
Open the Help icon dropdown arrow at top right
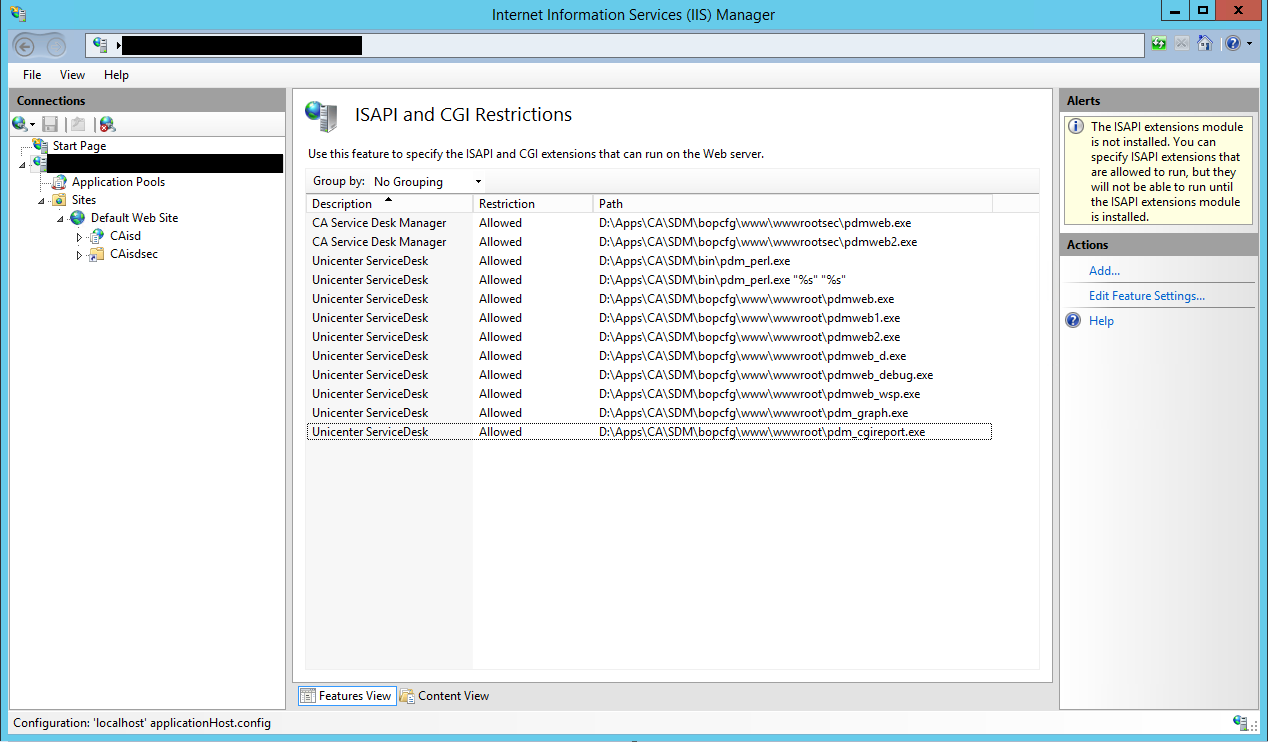pos(1249,44)
